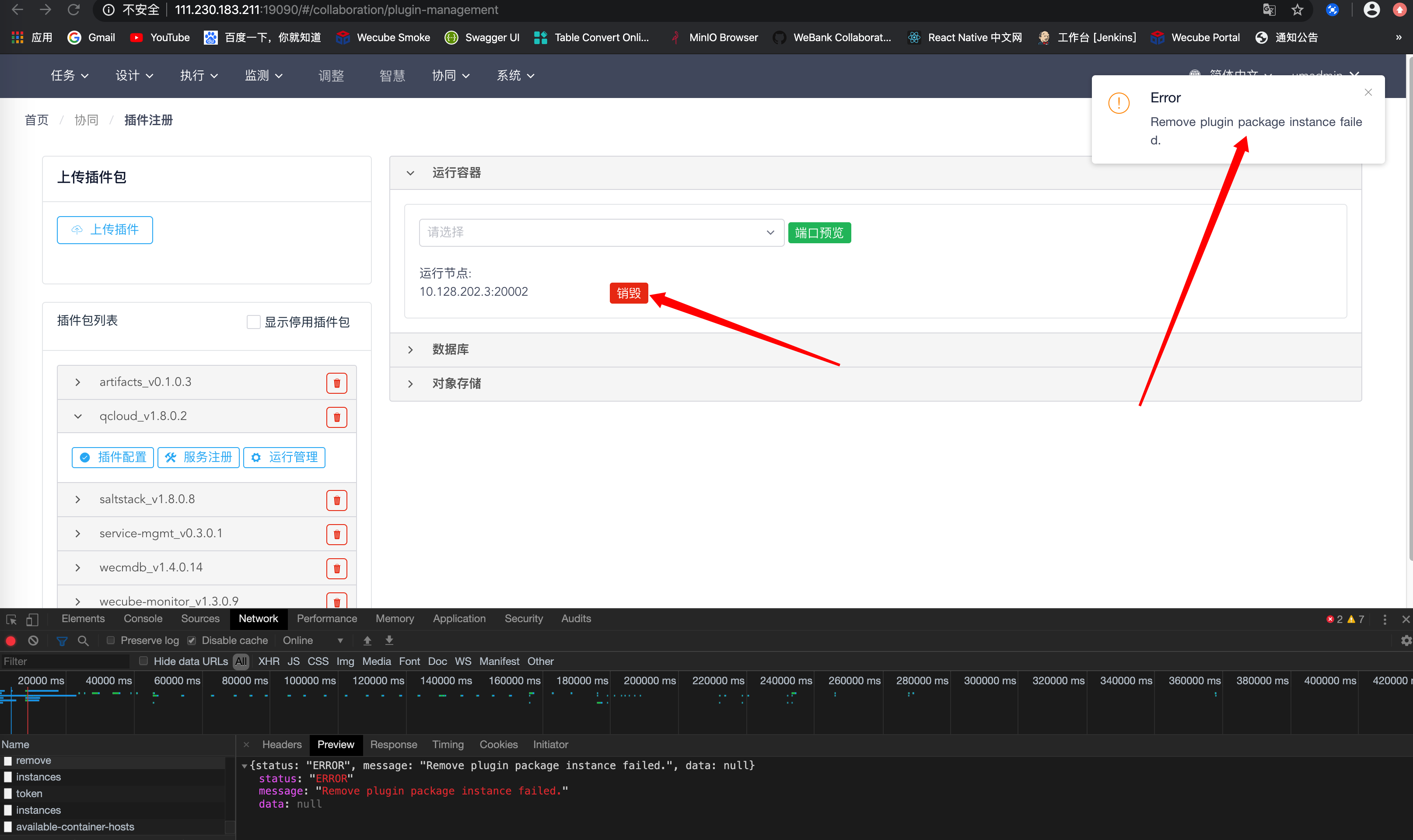
Task: Toggle the network filter funnel icon
Action: pyautogui.click(x=62, y=641)
